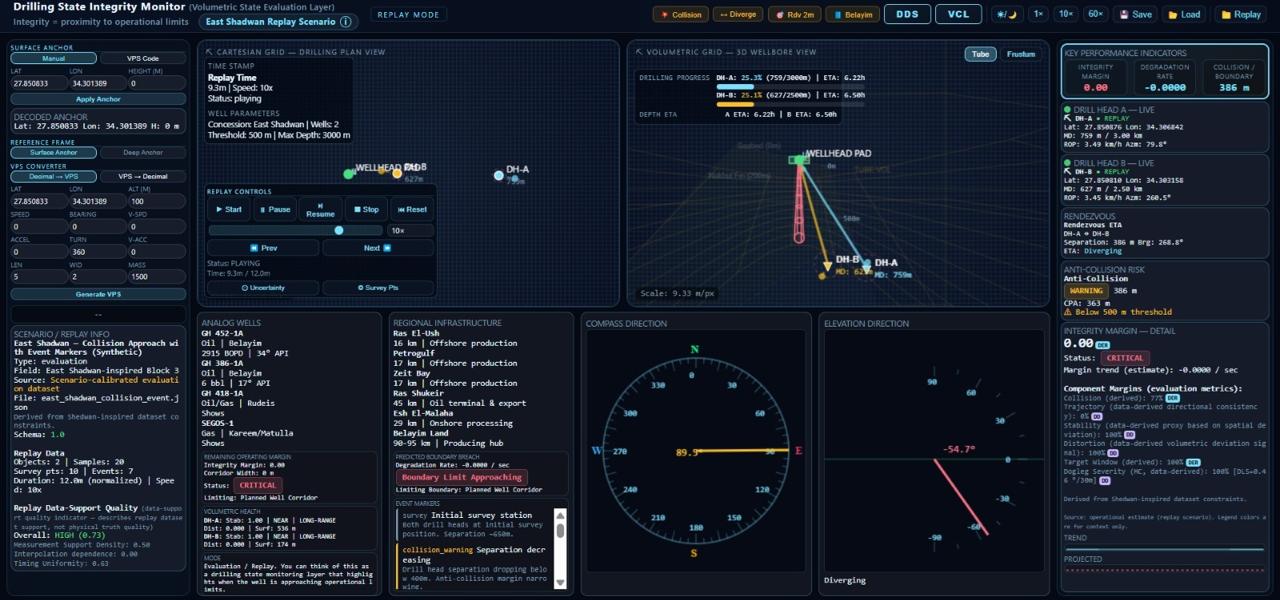Viewport: 1280px width, 600px height.
Task: Click the replay speed 10x field
Action: 410,230
